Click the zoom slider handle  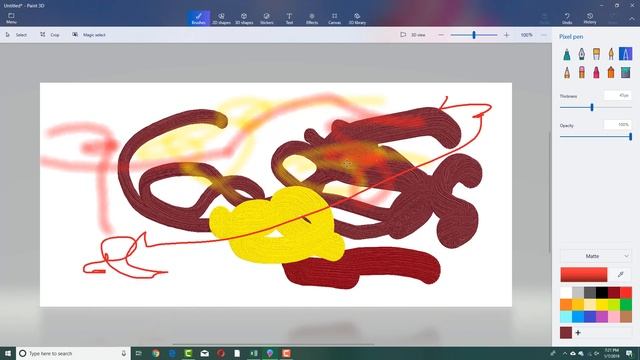[x=474, y=35]
